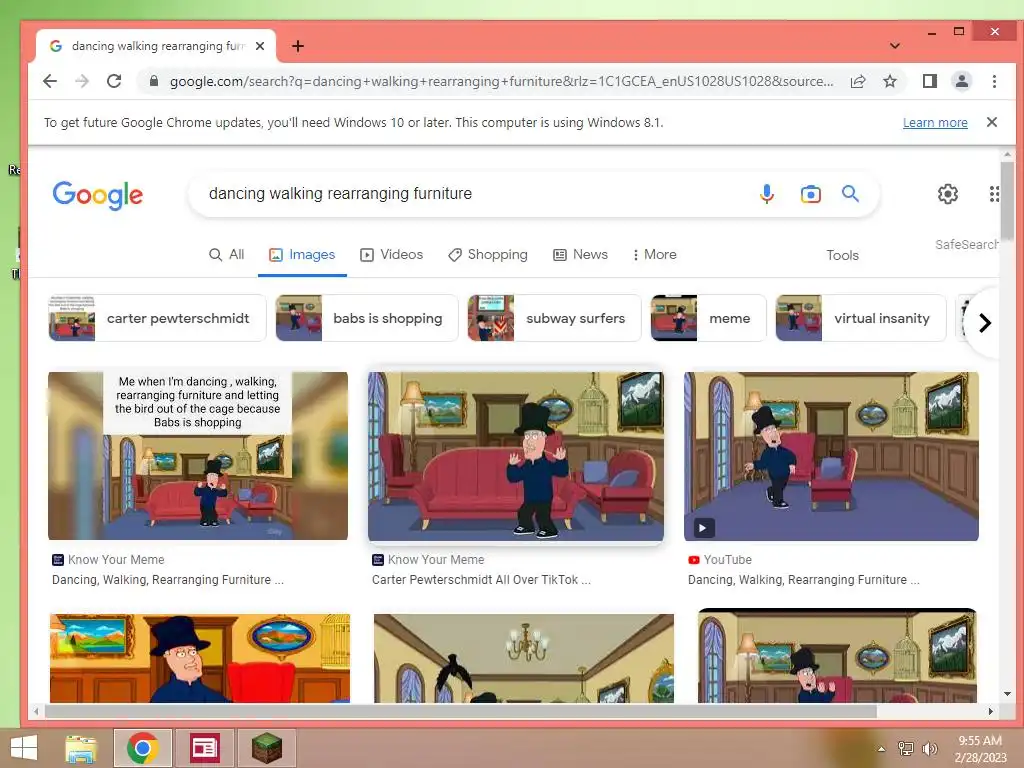The image size is (1024, 768).
Task: Switch to the All results tab
Action: click(227, 255)
